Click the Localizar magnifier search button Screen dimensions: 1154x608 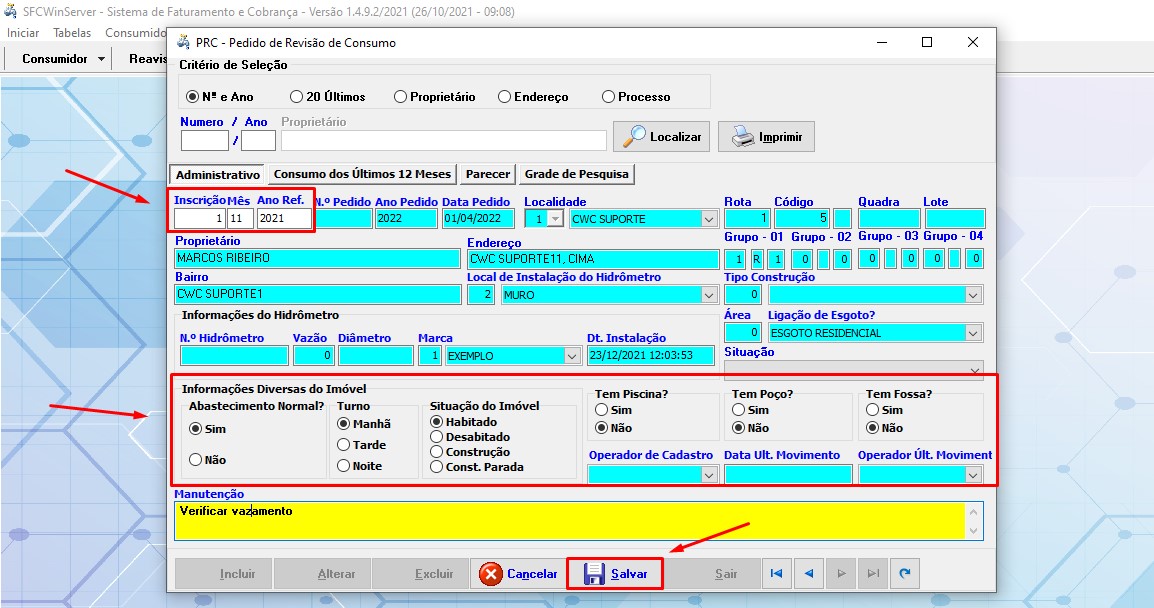pos(660,137)
